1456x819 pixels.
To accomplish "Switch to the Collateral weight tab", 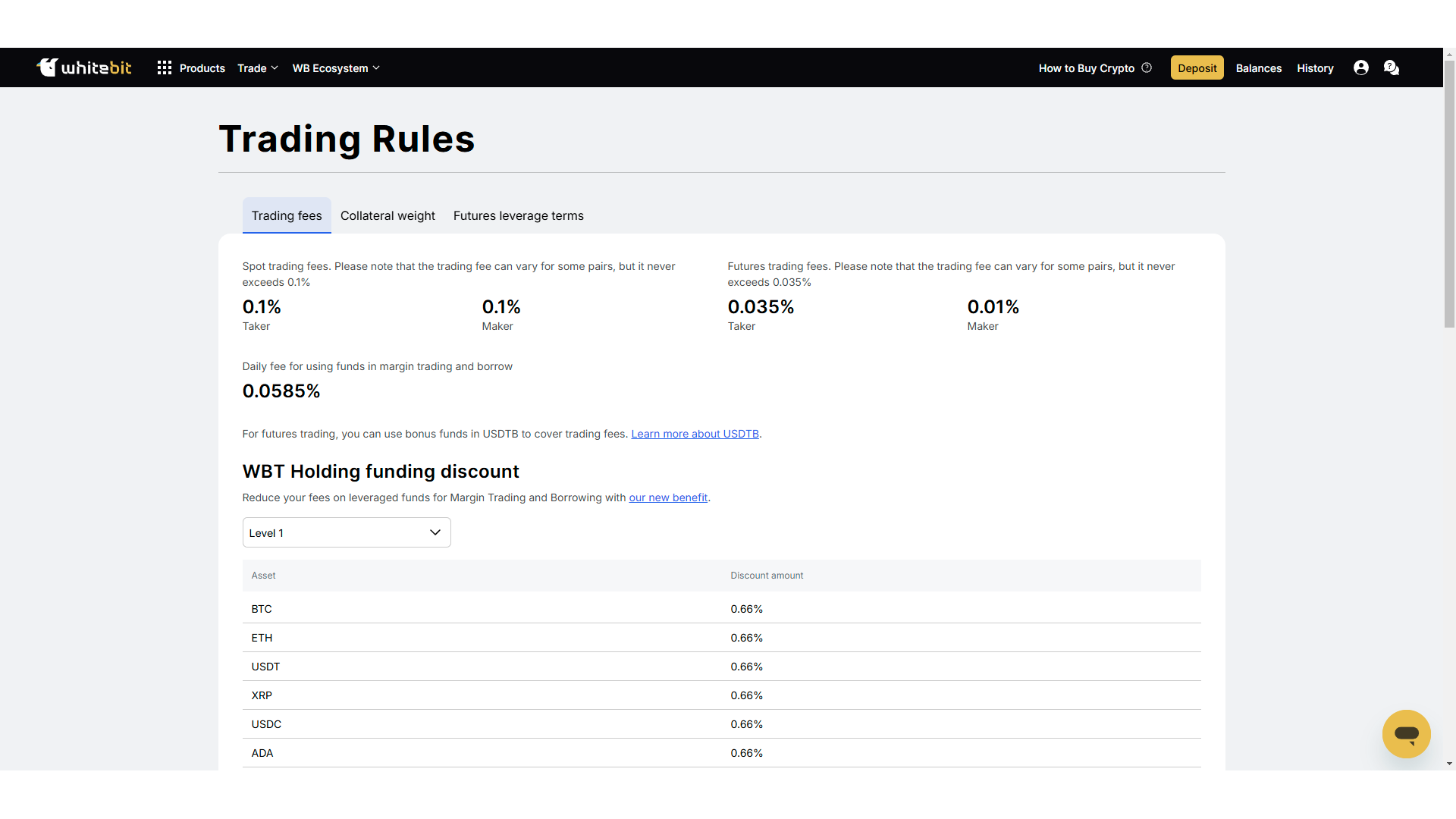I will (388, 215).
